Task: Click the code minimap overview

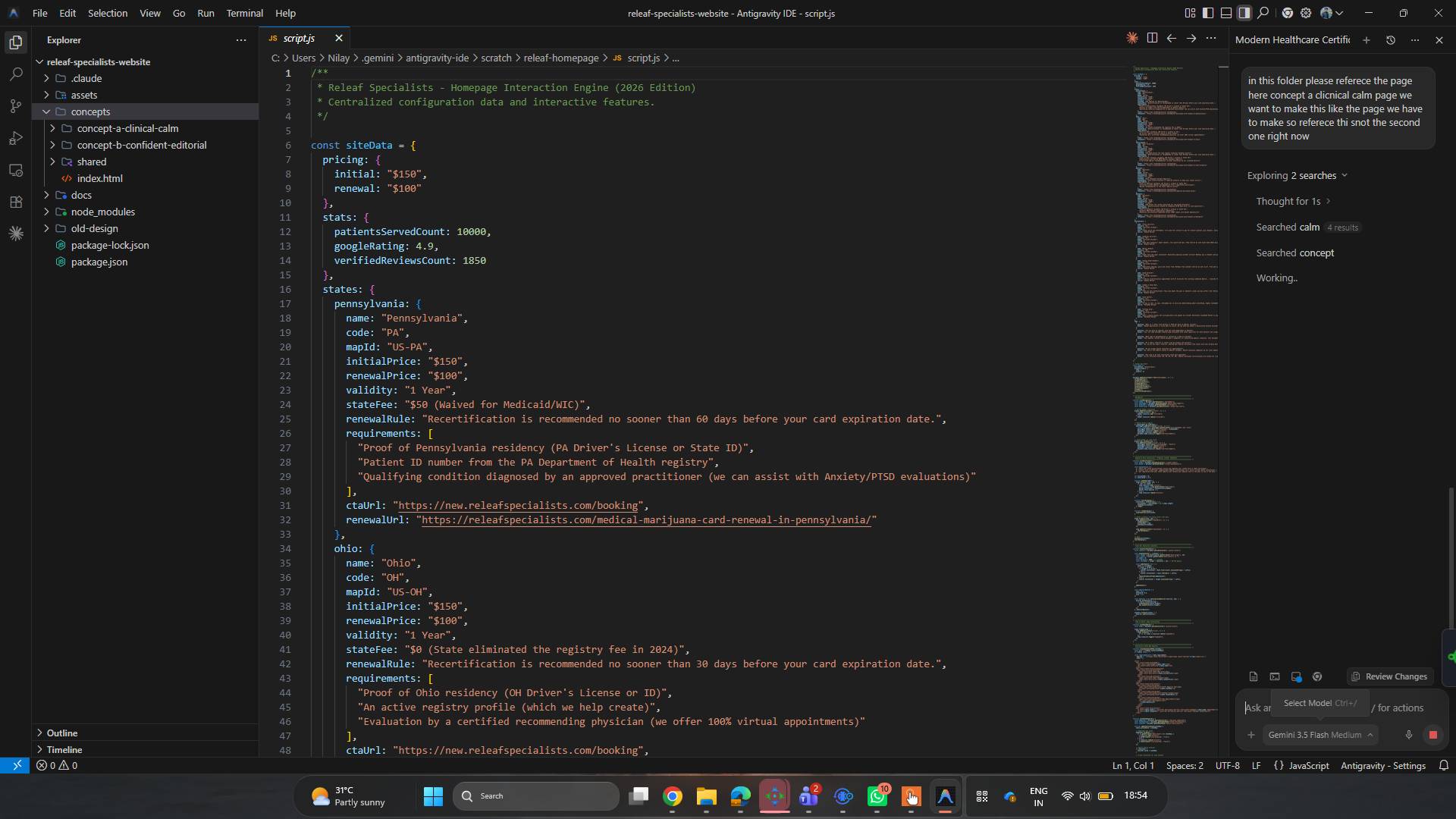Action: tap(1175, 409)
